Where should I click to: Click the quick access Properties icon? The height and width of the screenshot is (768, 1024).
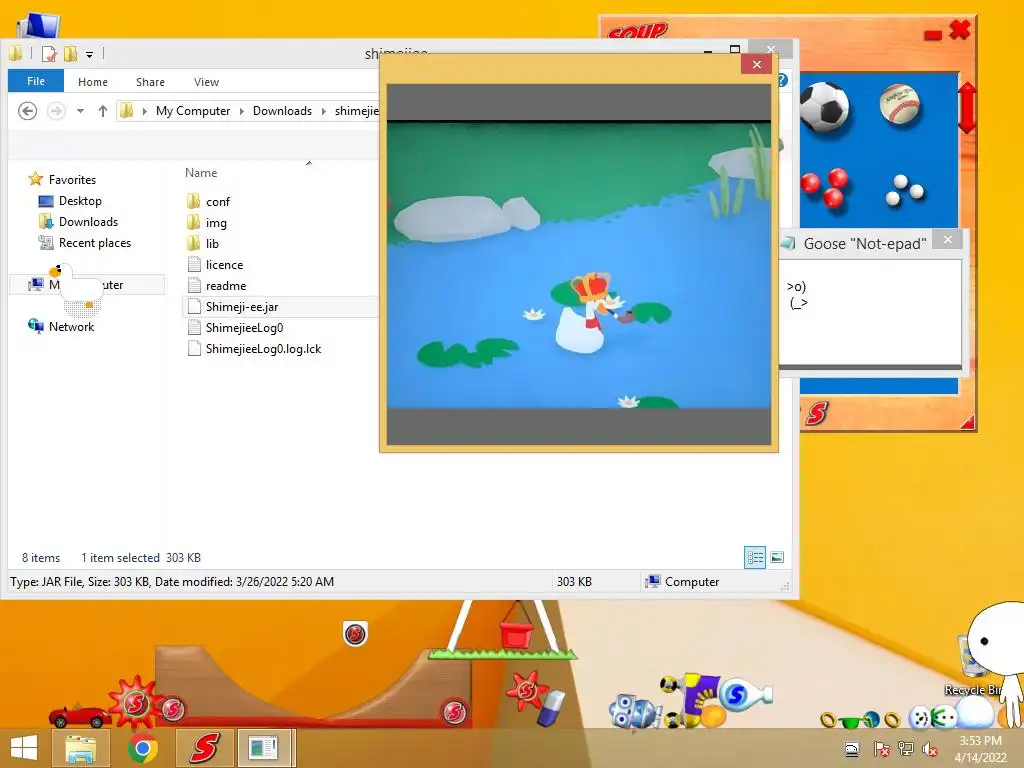(x=49, y=54)
